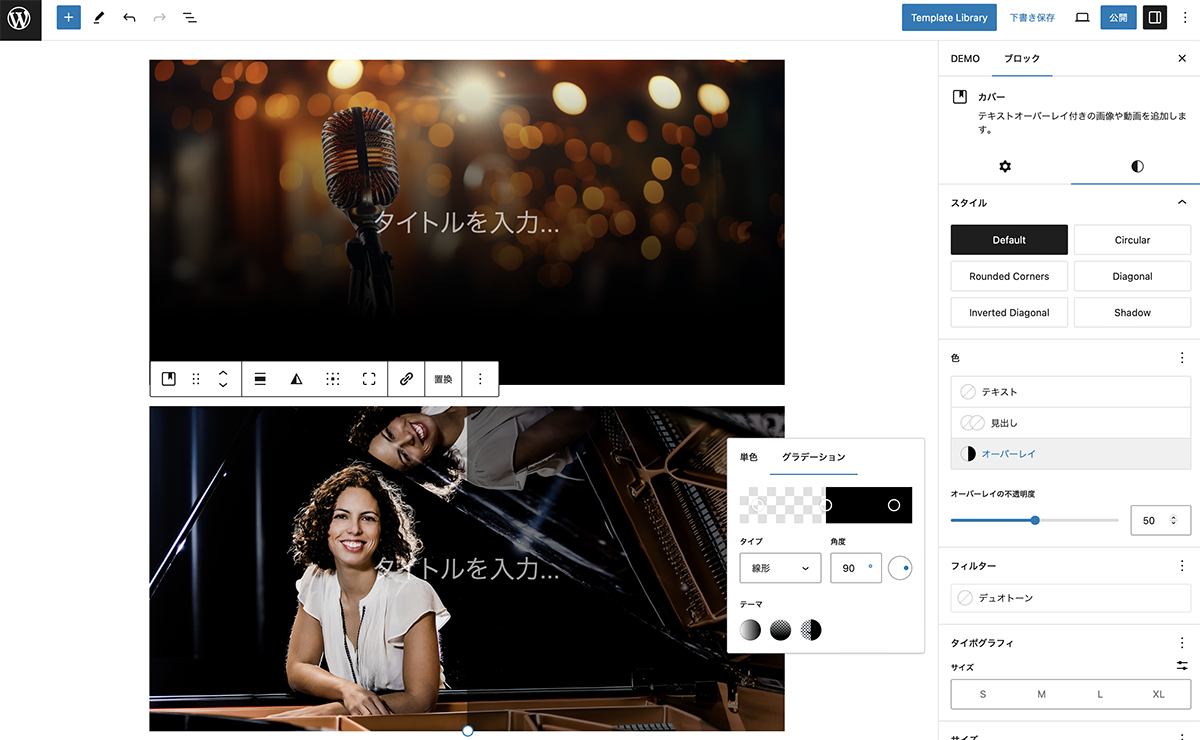
Task: Open the gradient type dropdown
Action: coord(780,568)
